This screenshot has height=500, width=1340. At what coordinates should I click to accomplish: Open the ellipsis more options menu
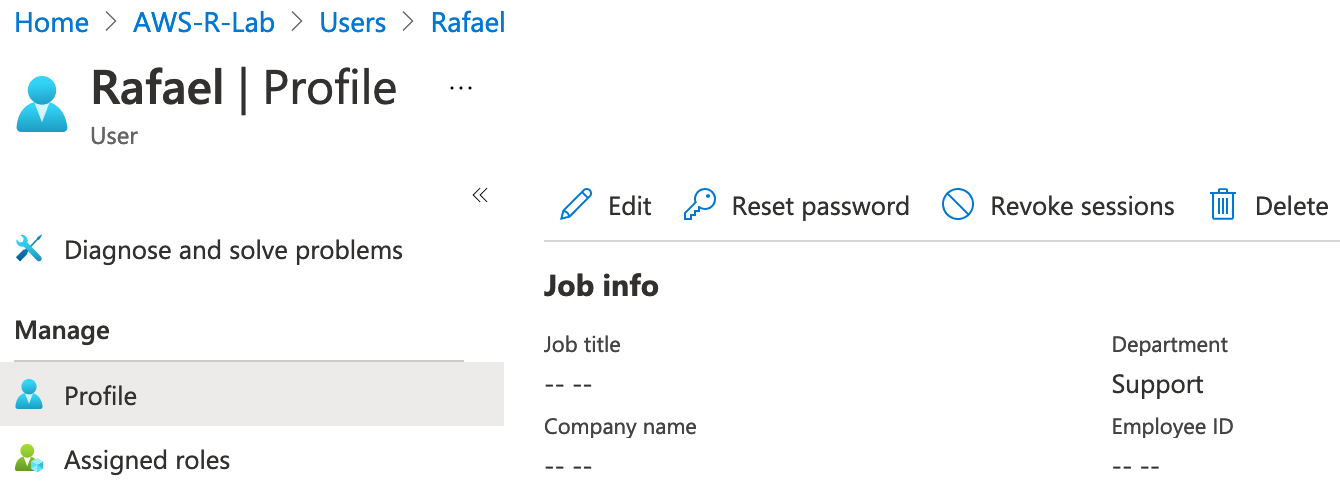(460, 88)
